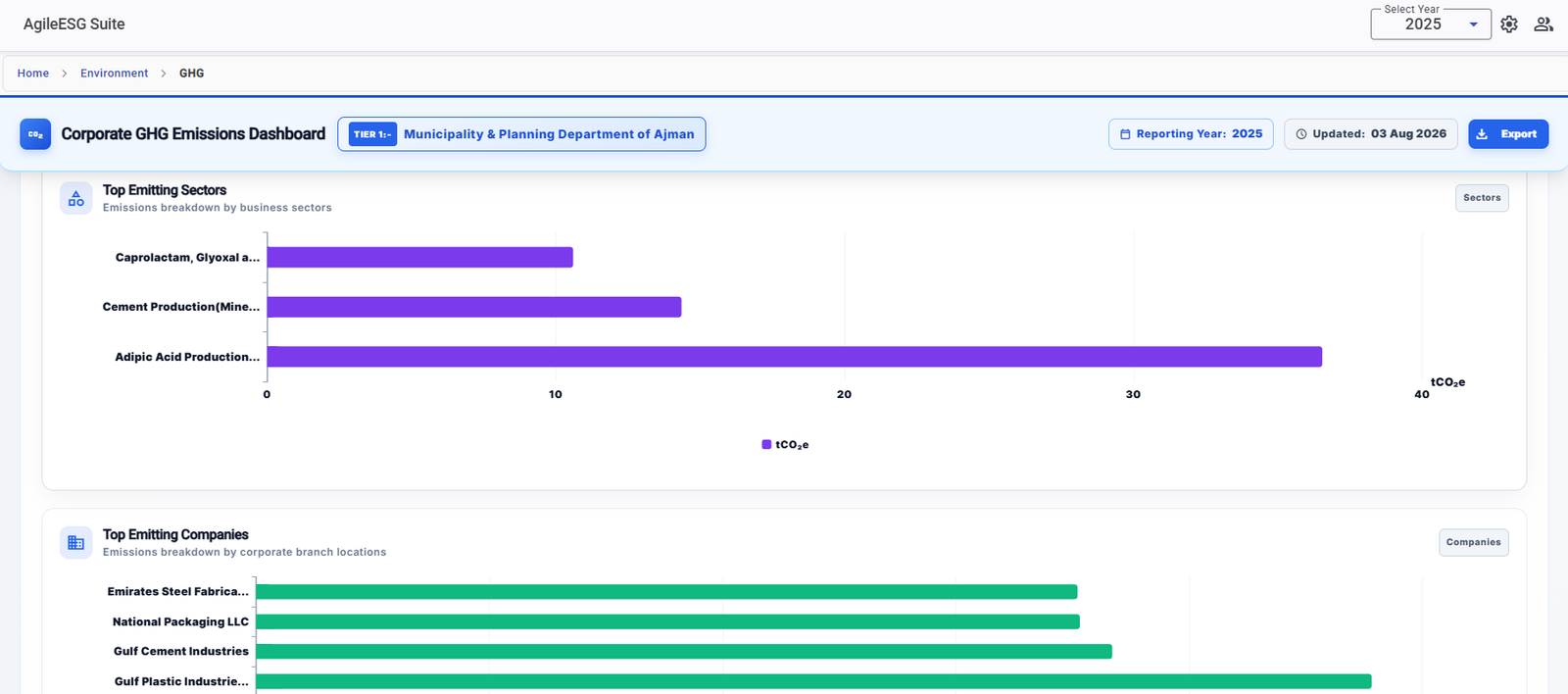The width and height of the screenshot is (1568, 694).
Task: Click the AgileESG Suite title
Action: point(74,25)
